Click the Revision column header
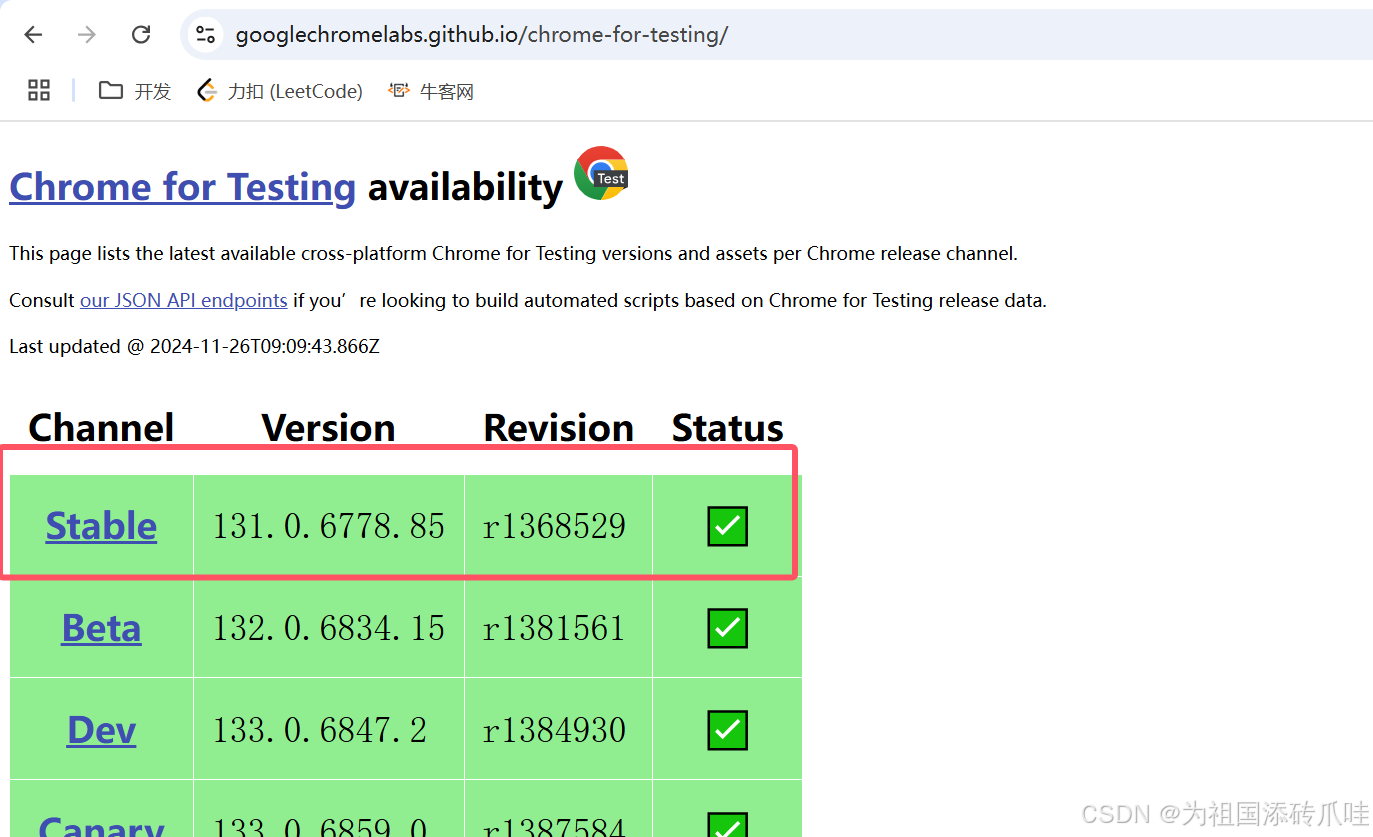 (558, 427)
